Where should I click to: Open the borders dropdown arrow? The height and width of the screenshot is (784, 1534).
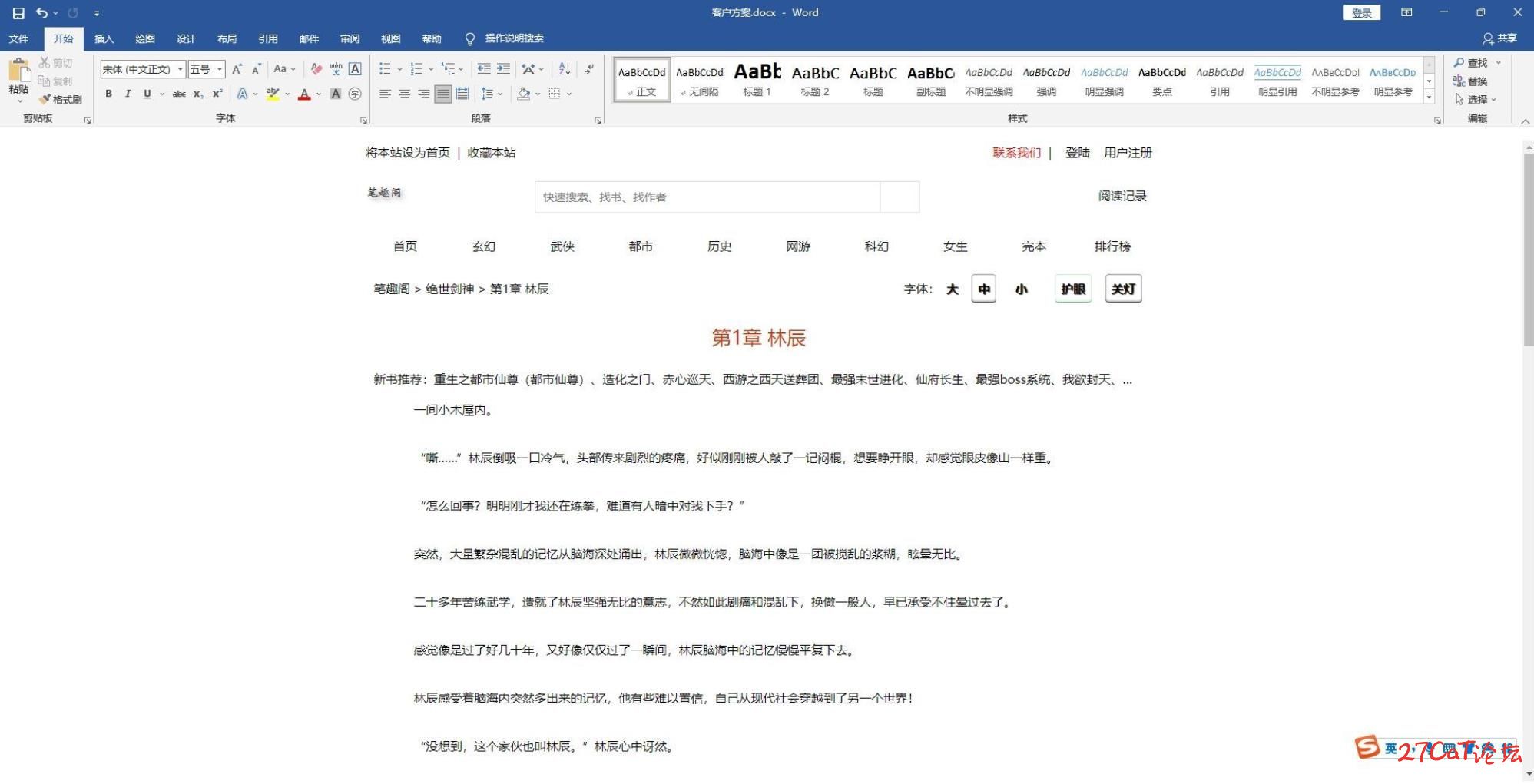click(569, 94)
